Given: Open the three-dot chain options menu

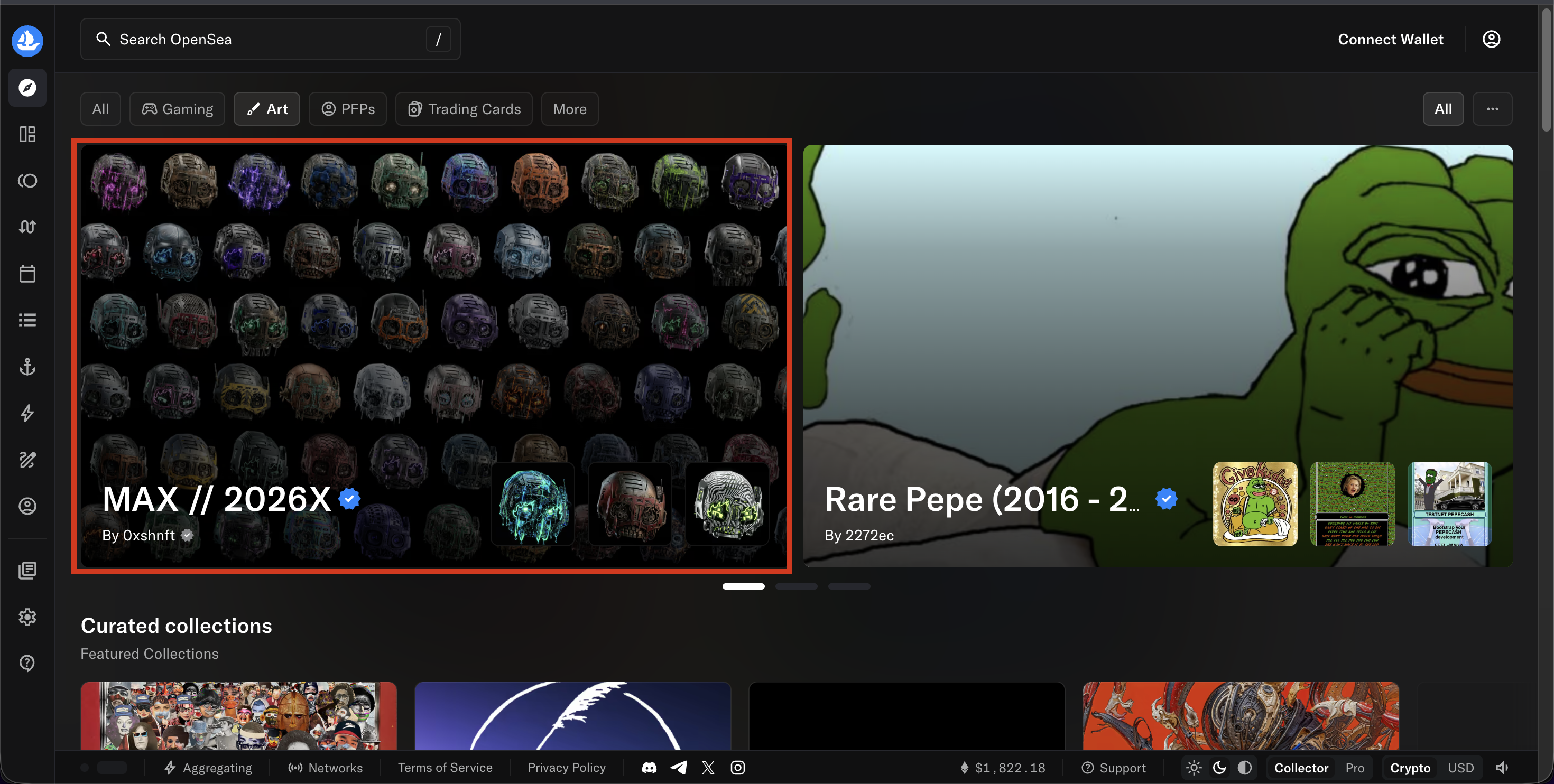Looking at the screenshot, I should pyautogui.click(x=1492, y=109).
